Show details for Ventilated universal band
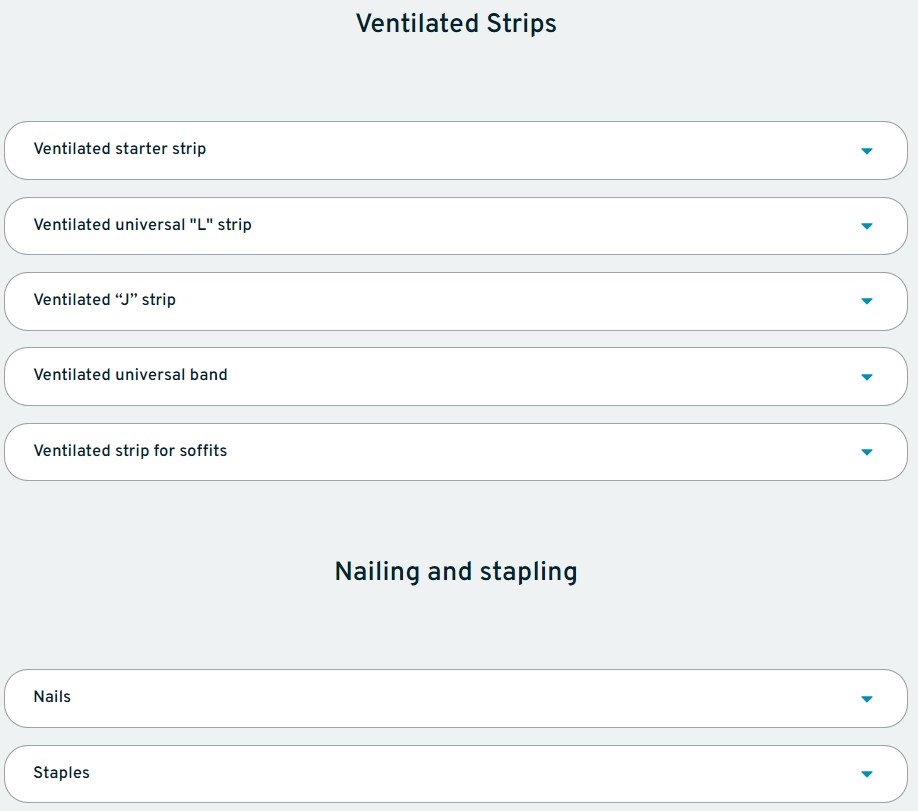 pos(455,376)
